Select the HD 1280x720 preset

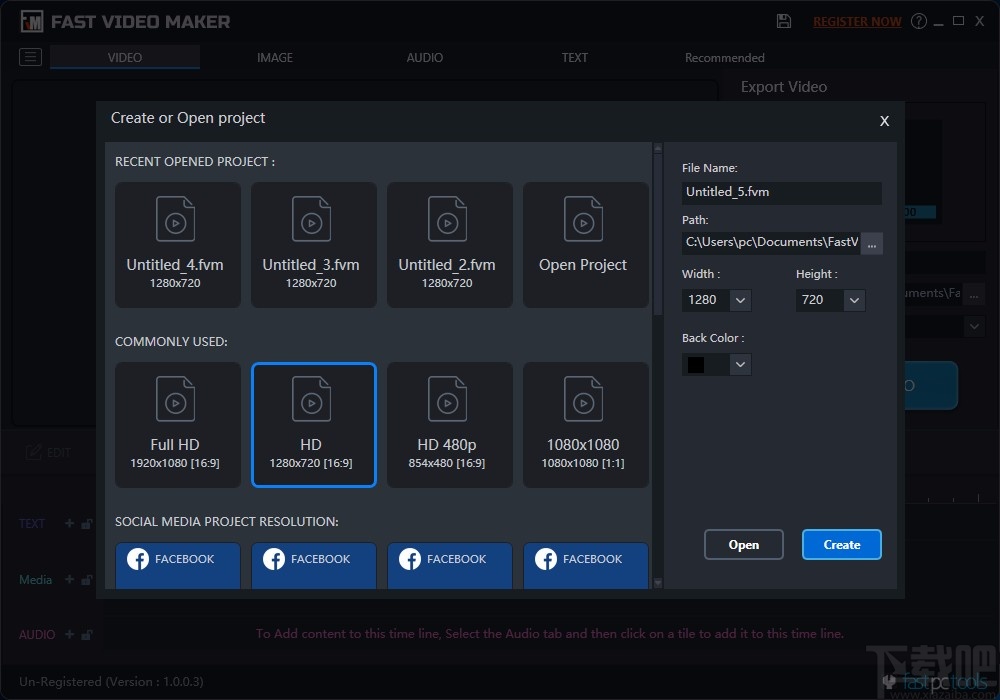pyautogui.click(x=314, y=425)
